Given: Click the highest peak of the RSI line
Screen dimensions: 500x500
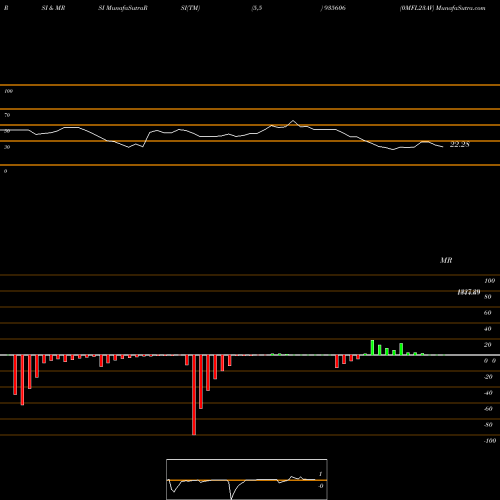Looking at the screenshot, I should pos(293,121).
